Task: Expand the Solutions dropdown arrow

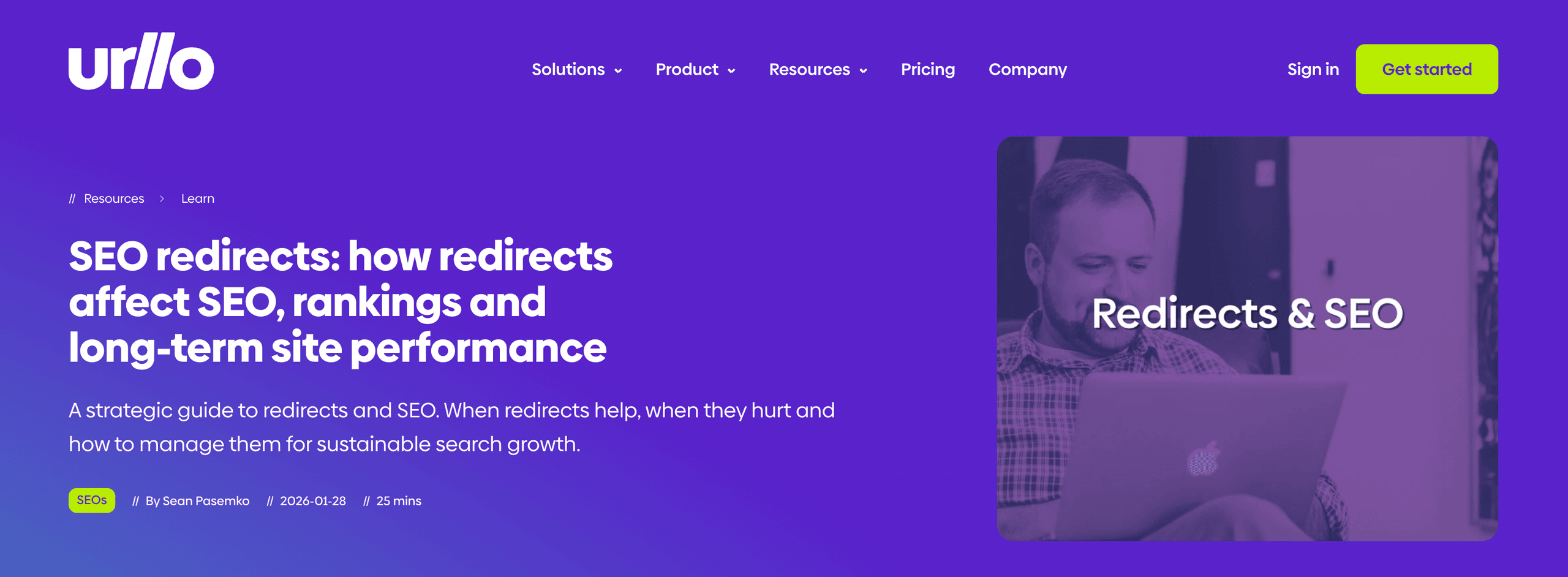Action: [618, 71]
